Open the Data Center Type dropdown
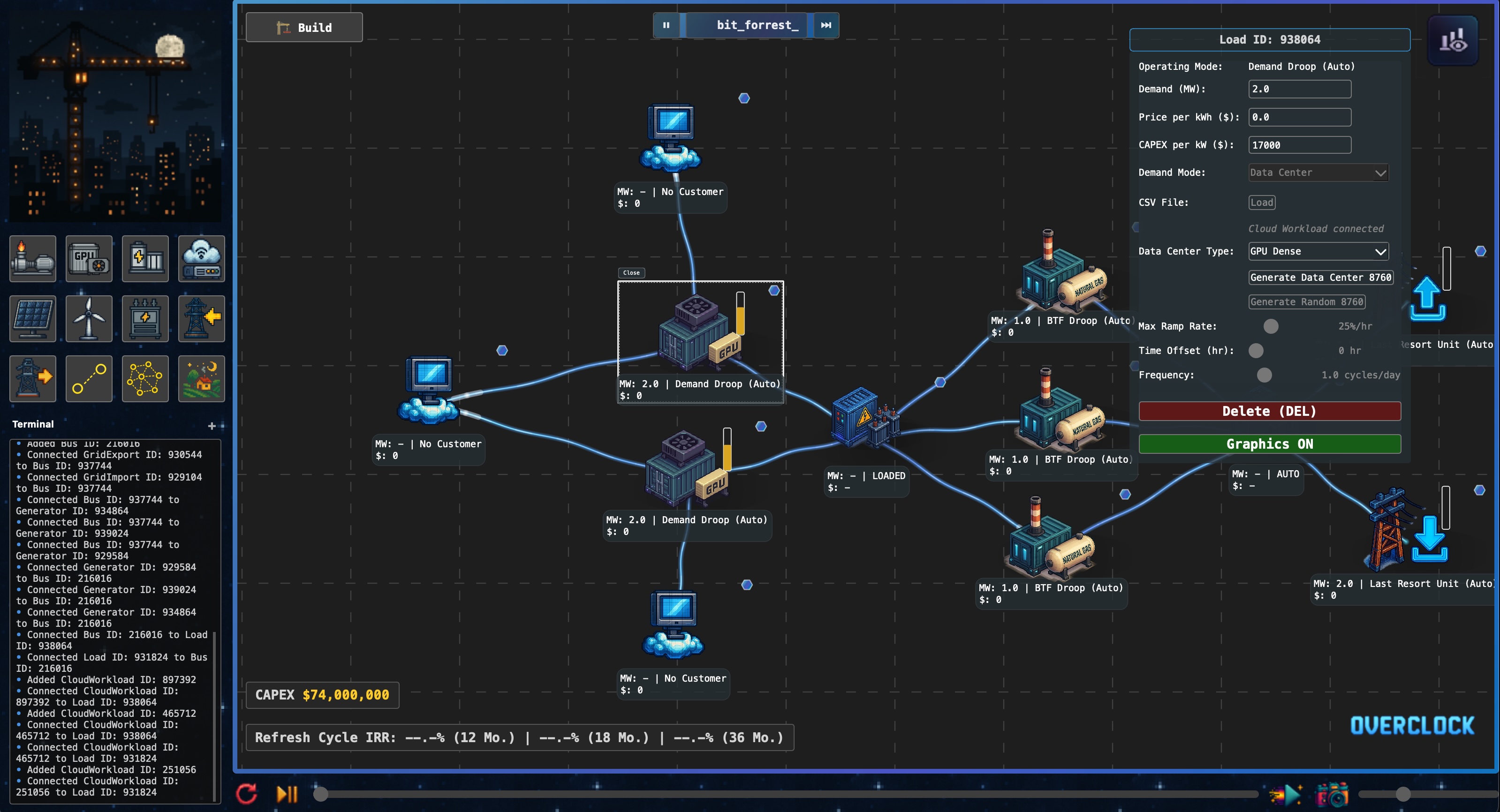This screenshot has width=1500, height=812. click(x=1318, y=251)
